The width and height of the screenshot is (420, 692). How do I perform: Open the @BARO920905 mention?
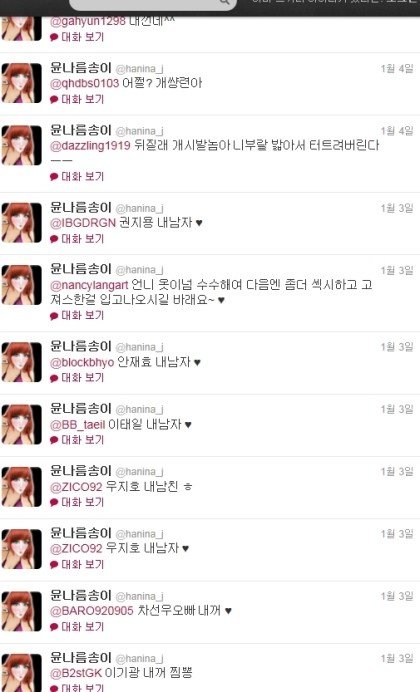tap(91, 611)
